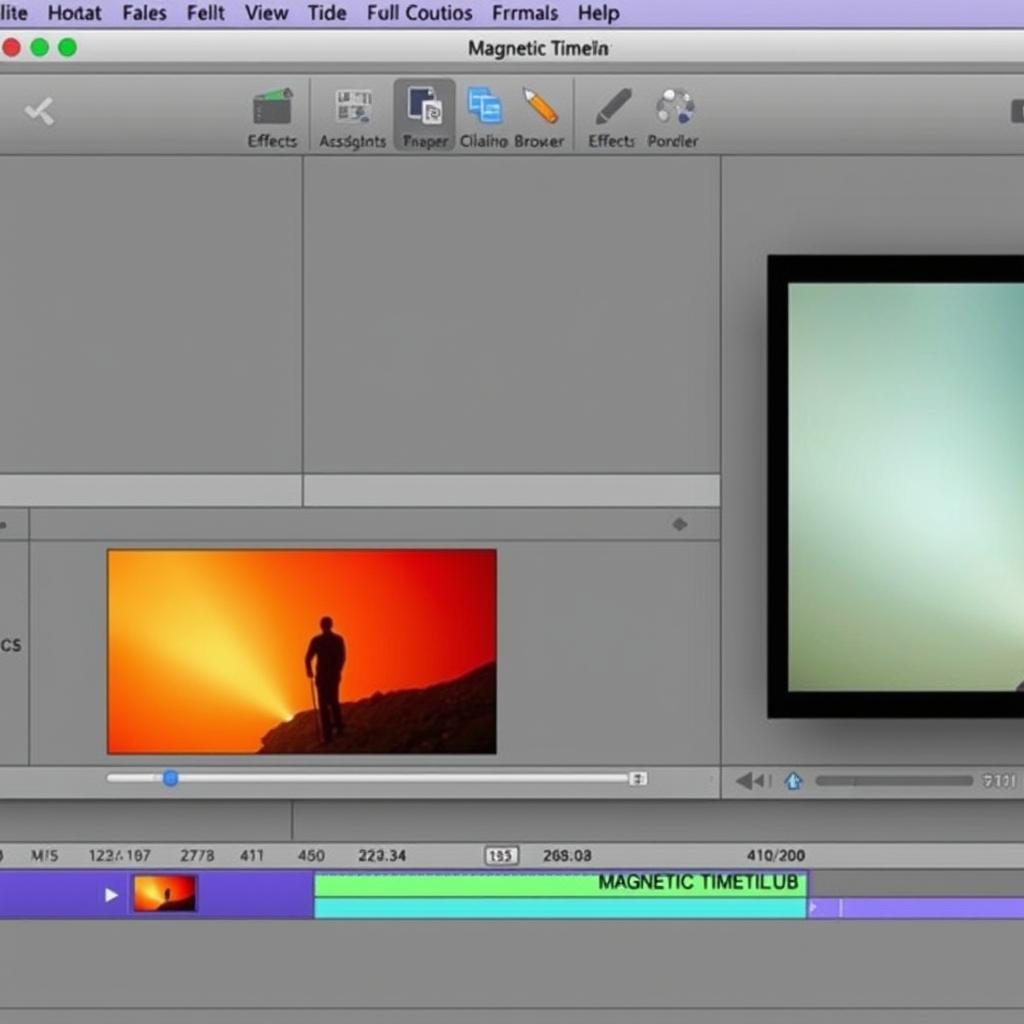The image size is (1024, 1024).
Task: Click the rewind playback control under the viewer
Action: click(752, 780)
